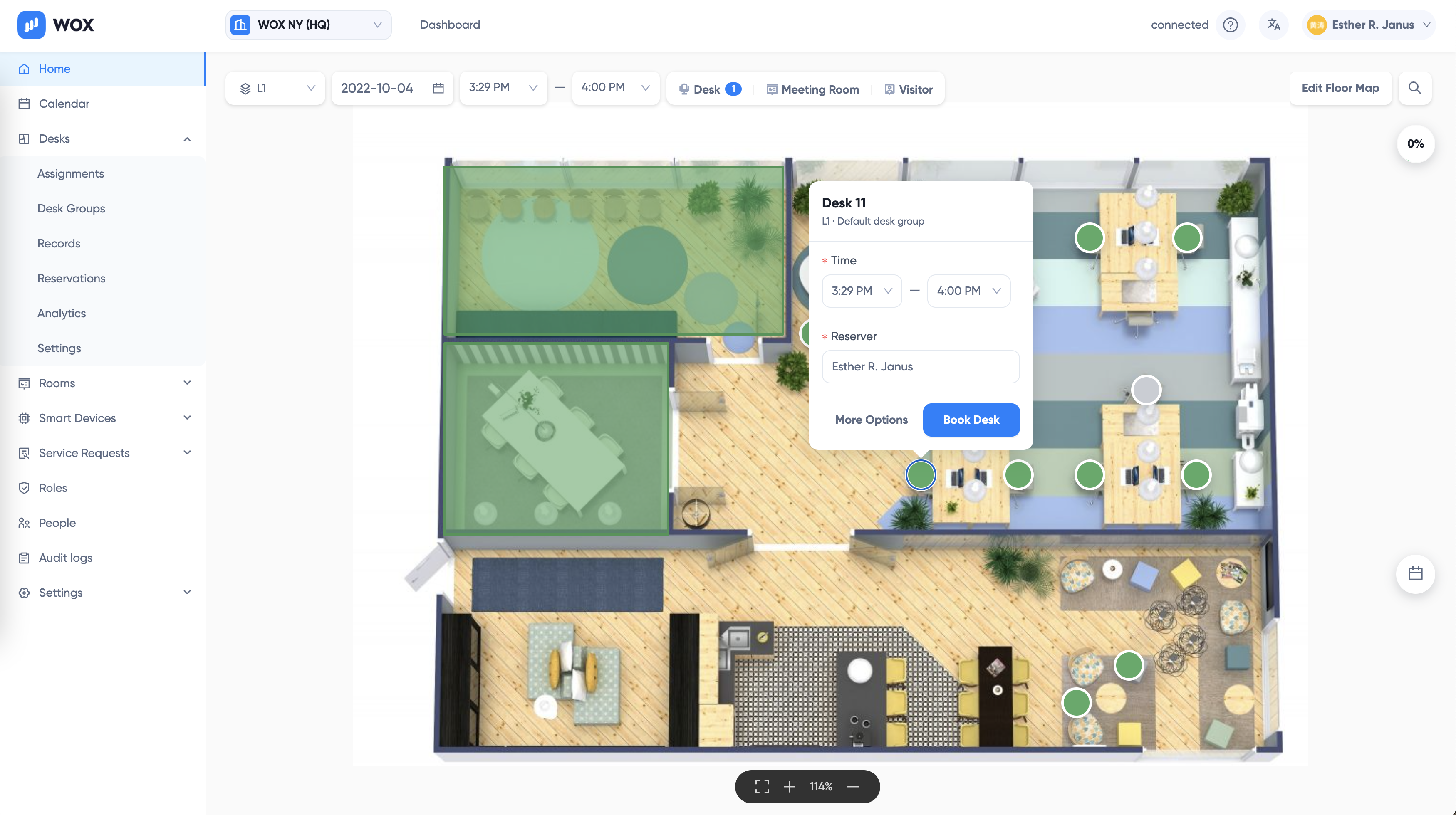Switch to the Visitor filter tab

click(909, 89)
